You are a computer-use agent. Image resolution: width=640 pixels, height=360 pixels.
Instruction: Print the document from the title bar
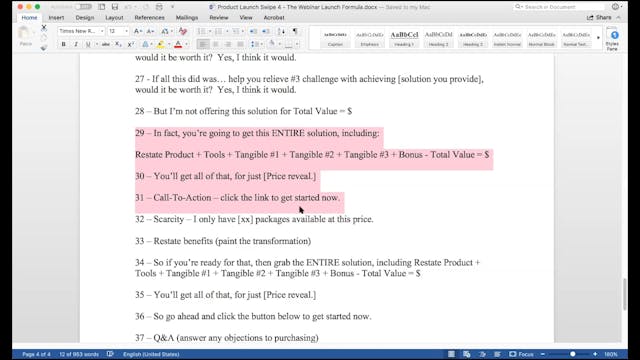click(x=159, y=7)
